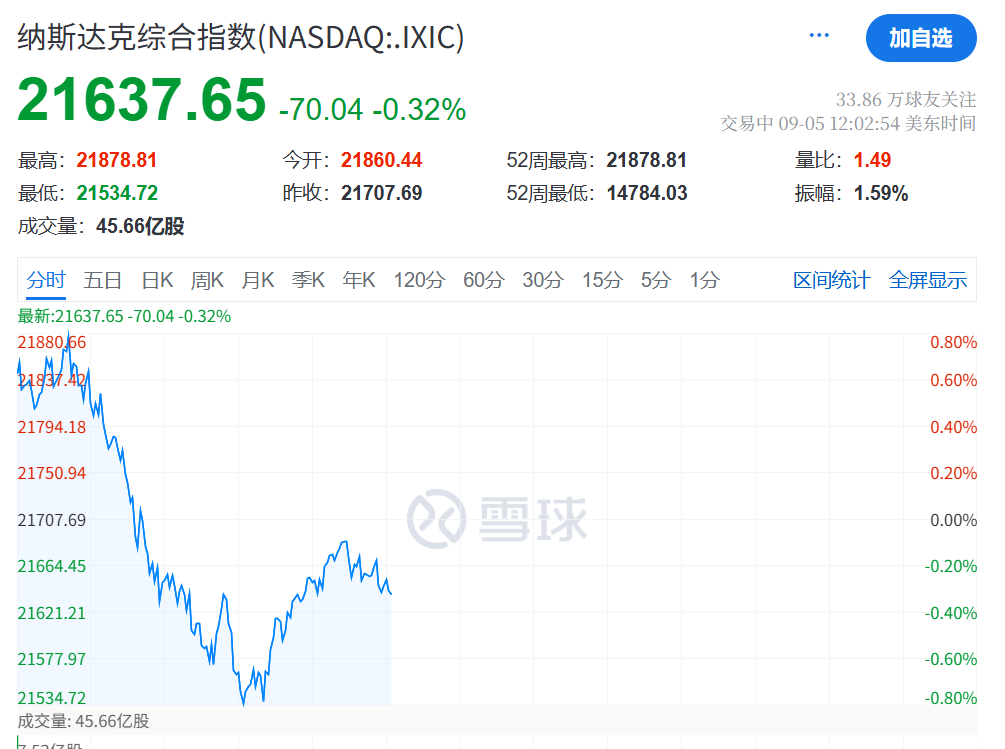1005x749 pixels.
Task: Click the 0.00% right axis label
Action: tap(953, 520)
